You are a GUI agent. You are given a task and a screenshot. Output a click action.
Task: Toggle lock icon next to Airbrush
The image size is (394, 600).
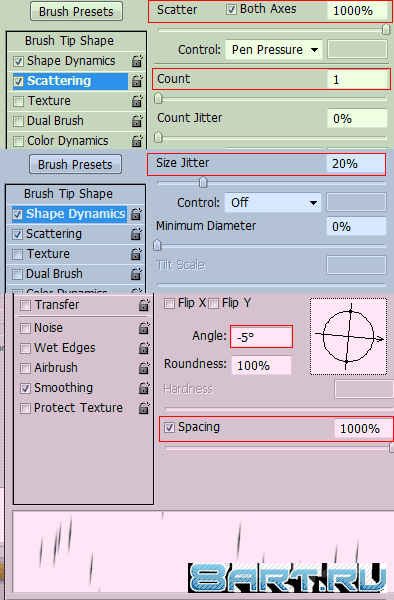[144, 368]
